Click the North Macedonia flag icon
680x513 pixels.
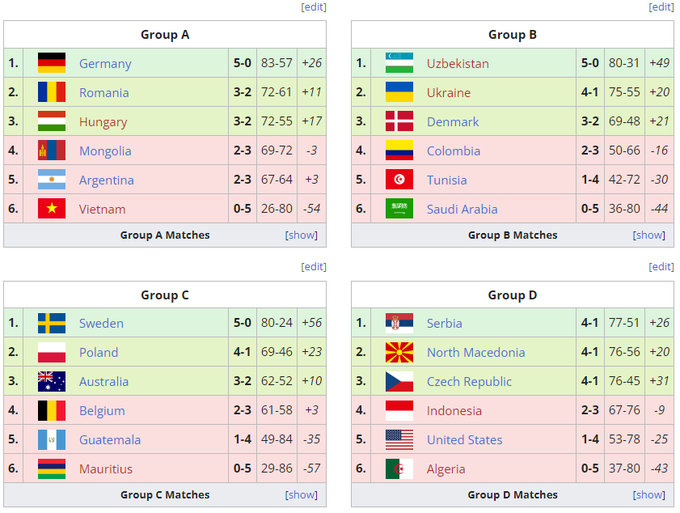(x=399, y=352)
